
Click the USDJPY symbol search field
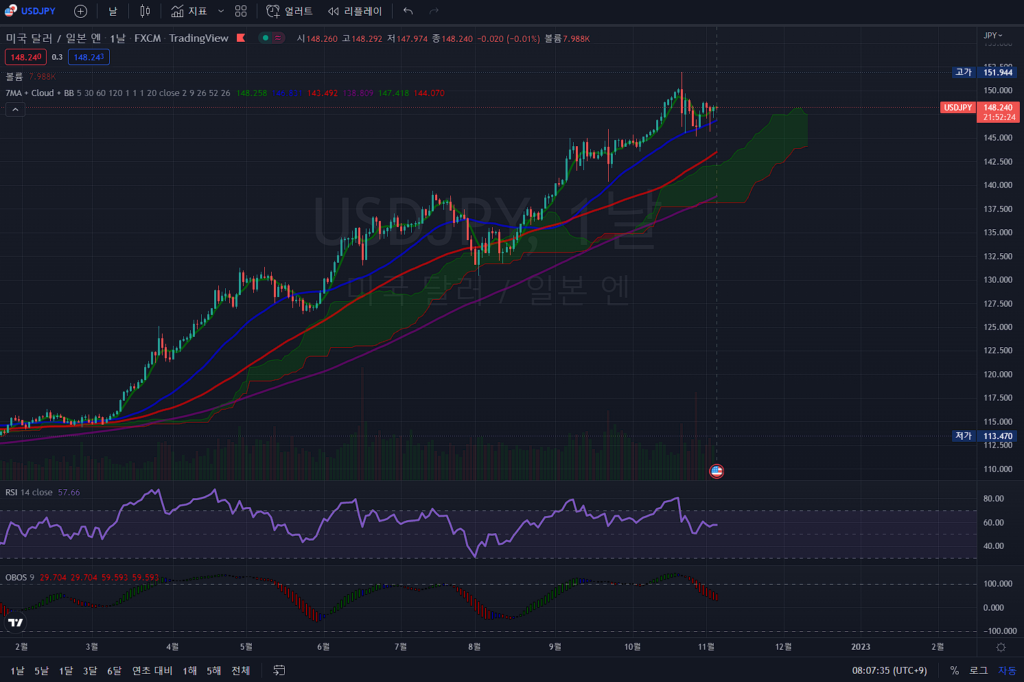coord(31,11)
